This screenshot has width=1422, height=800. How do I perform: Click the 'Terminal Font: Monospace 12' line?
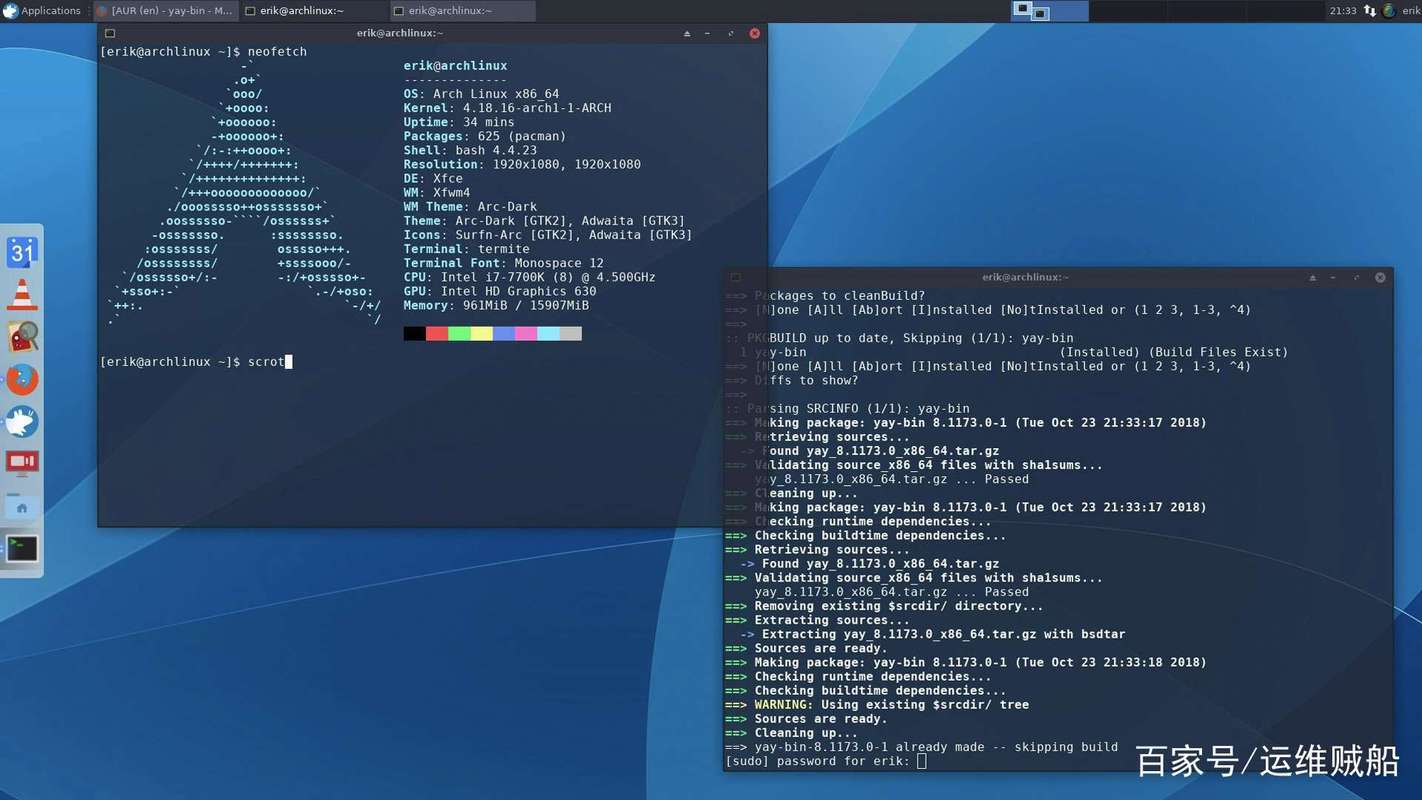[x=504, y=263]
